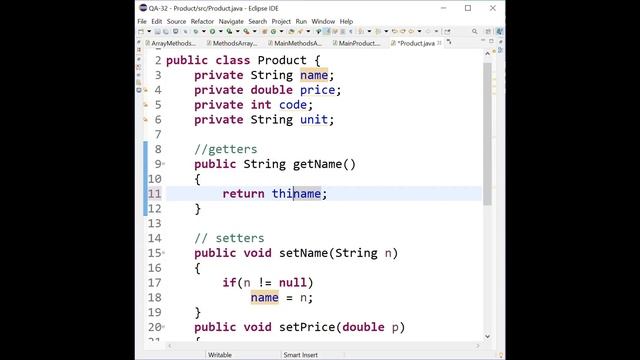Click the highlighted 'name' field on line 3
The width and height of the screenshot is (640, 360).
[x=314, y=75]
